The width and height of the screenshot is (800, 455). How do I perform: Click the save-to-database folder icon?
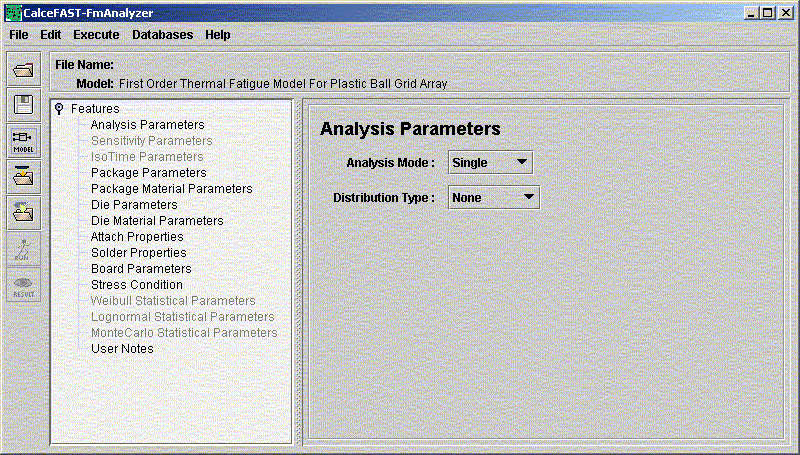(25, 212)
